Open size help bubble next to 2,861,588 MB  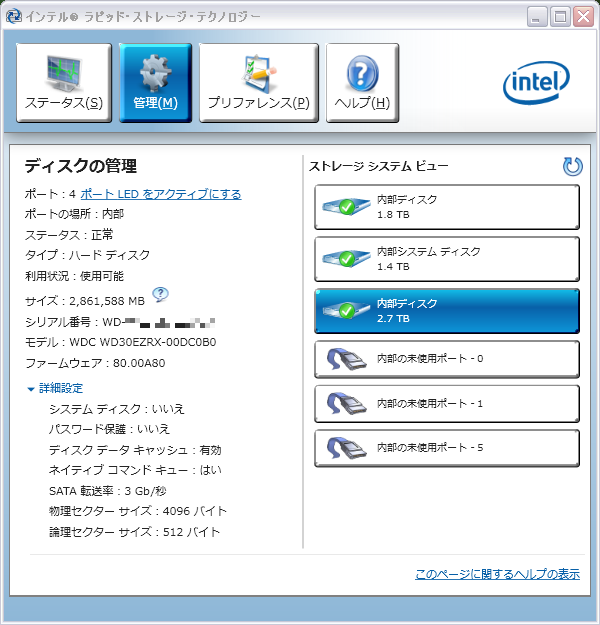click(160, 295)
